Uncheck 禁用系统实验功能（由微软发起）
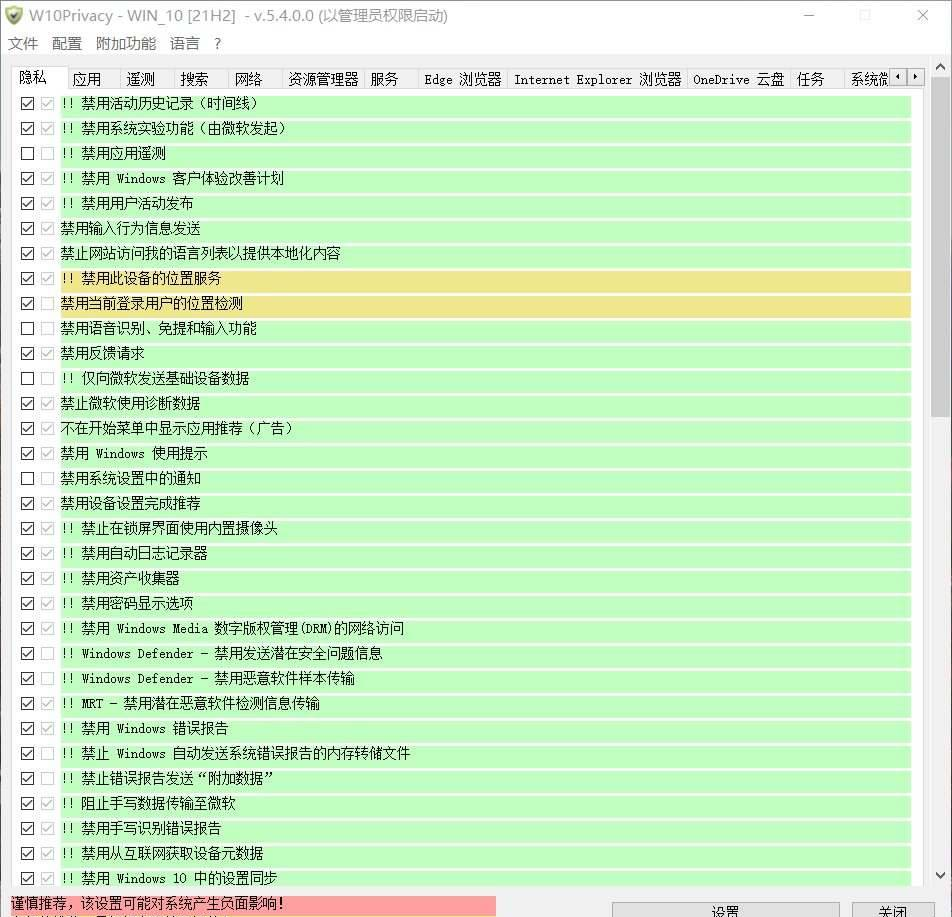The image size is (952, 917). point(27,129)
